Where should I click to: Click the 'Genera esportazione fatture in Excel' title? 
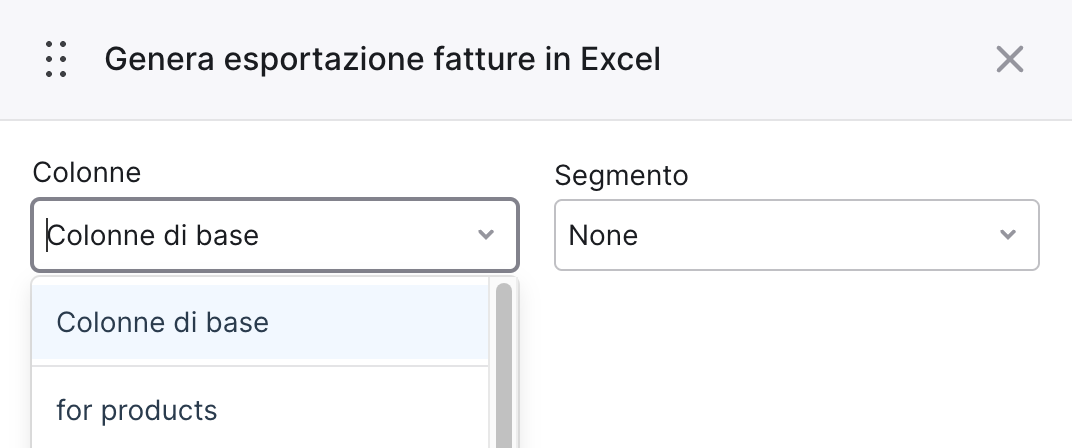[382, 59]
